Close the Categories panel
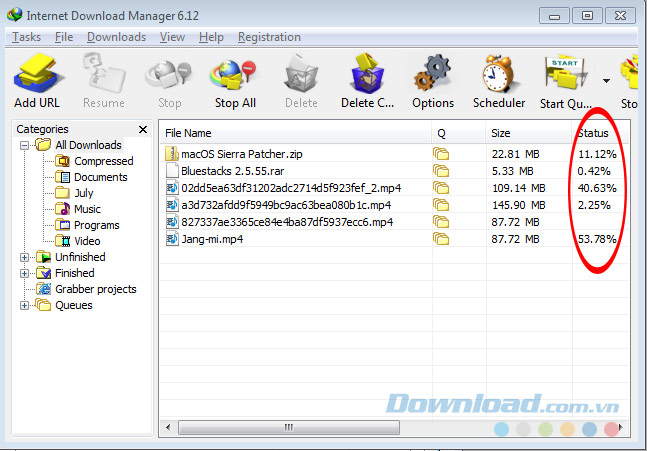This screenshot has height=451, width=647. coord(143,130)
